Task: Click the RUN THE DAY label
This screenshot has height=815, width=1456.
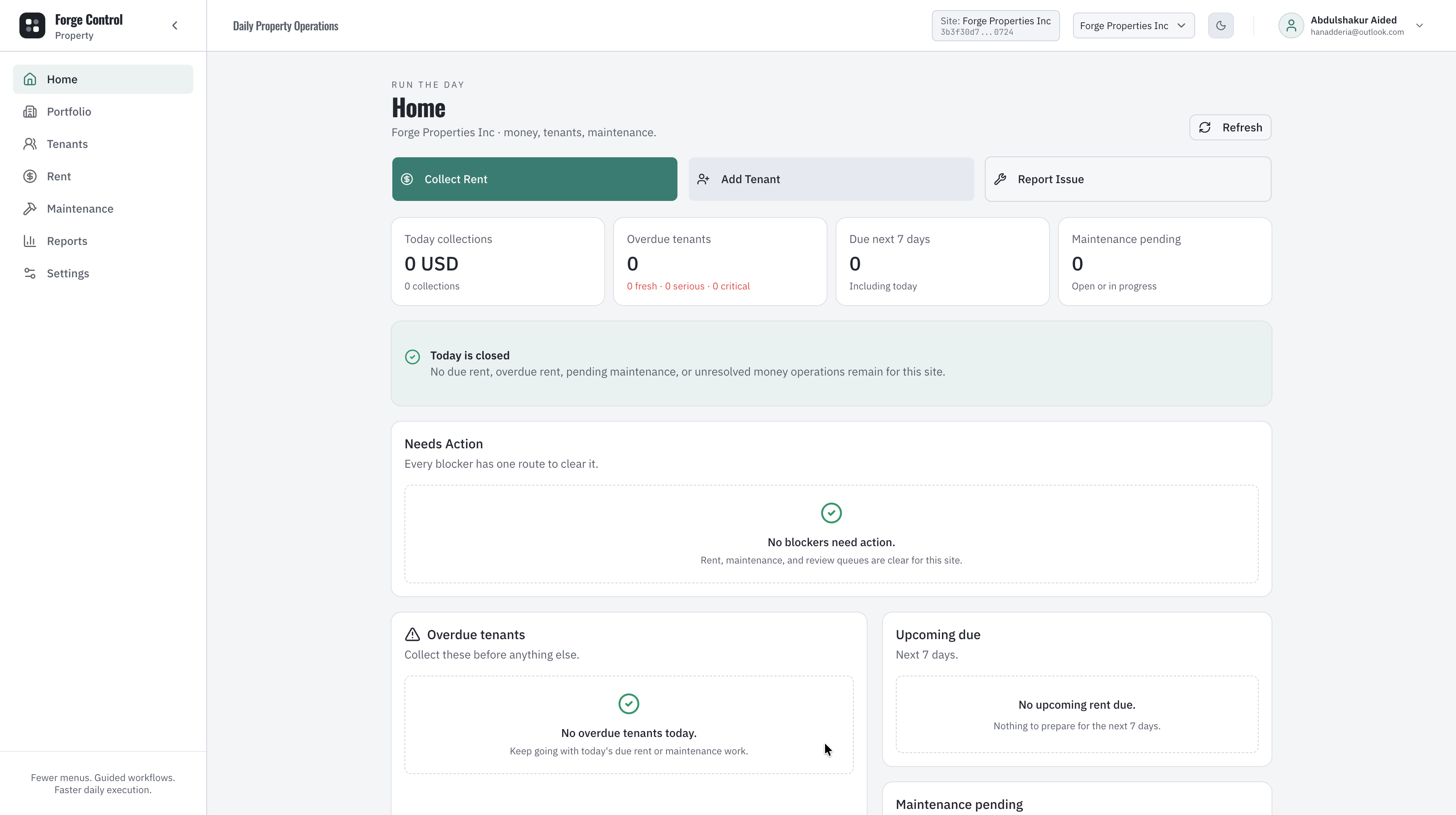Action: coord(428,85)
